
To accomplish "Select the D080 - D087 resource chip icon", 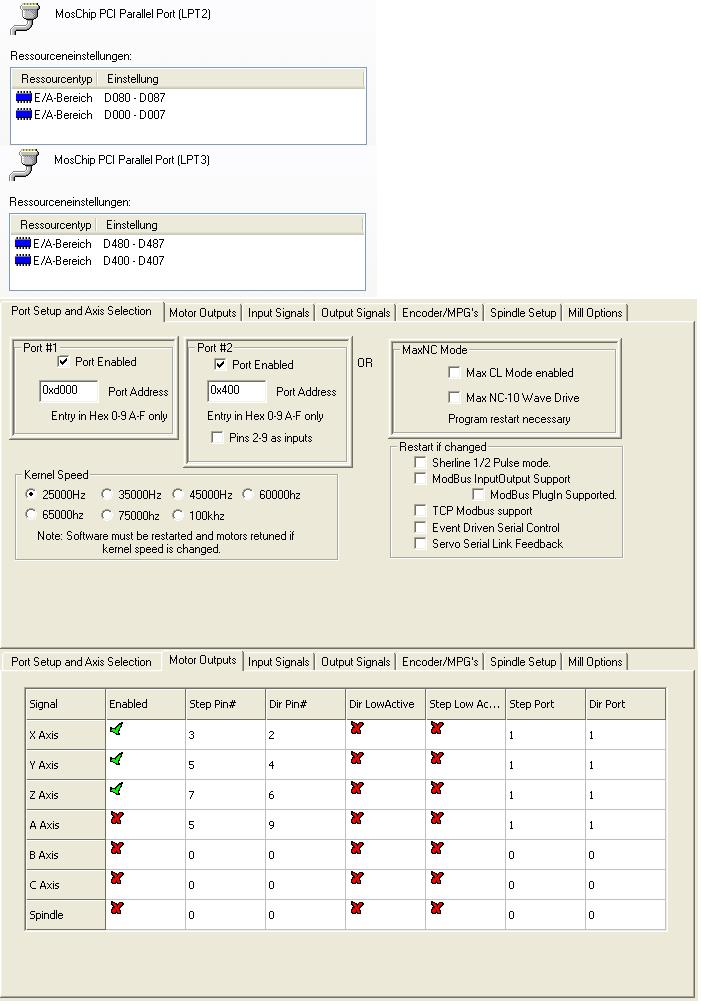I will click(24, 97).
